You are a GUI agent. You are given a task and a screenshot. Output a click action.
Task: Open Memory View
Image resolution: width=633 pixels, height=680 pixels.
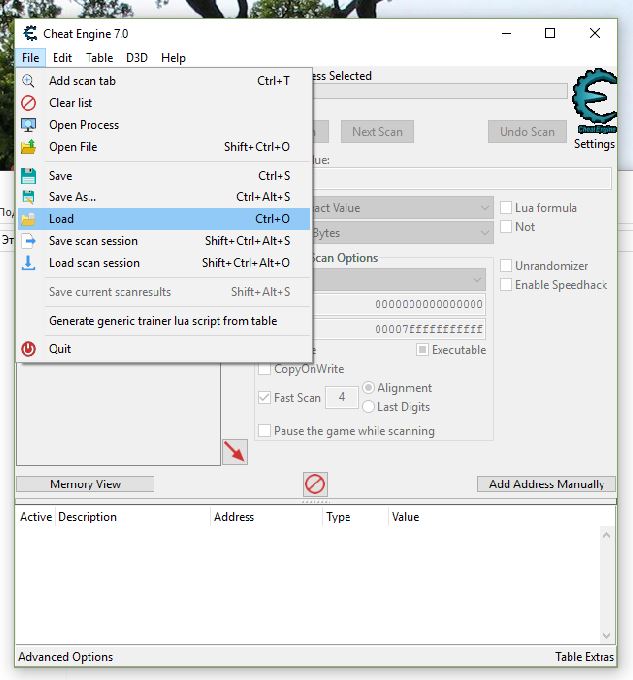point(85,484)
